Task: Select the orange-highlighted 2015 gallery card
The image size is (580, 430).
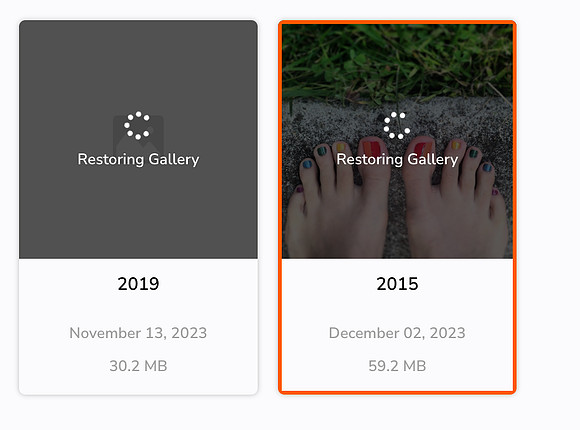Action: point(397,207)
